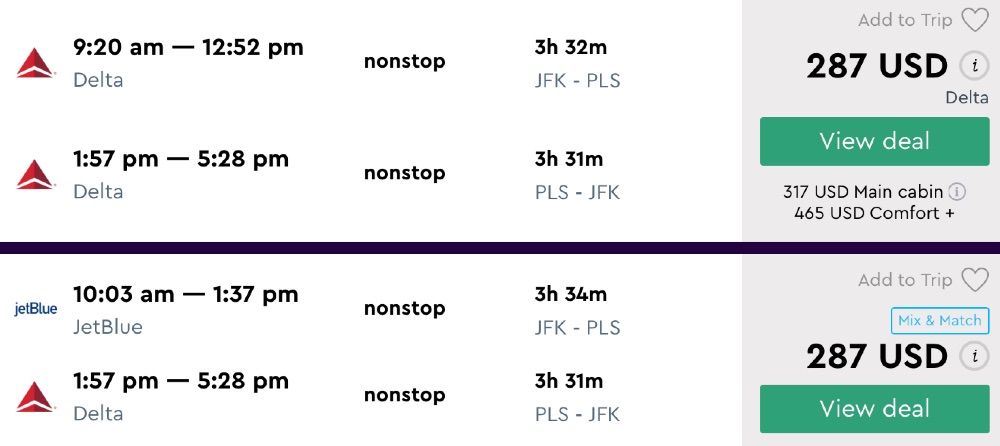
Task: Click the JetBlue airline logo
Action: point(35,309)
